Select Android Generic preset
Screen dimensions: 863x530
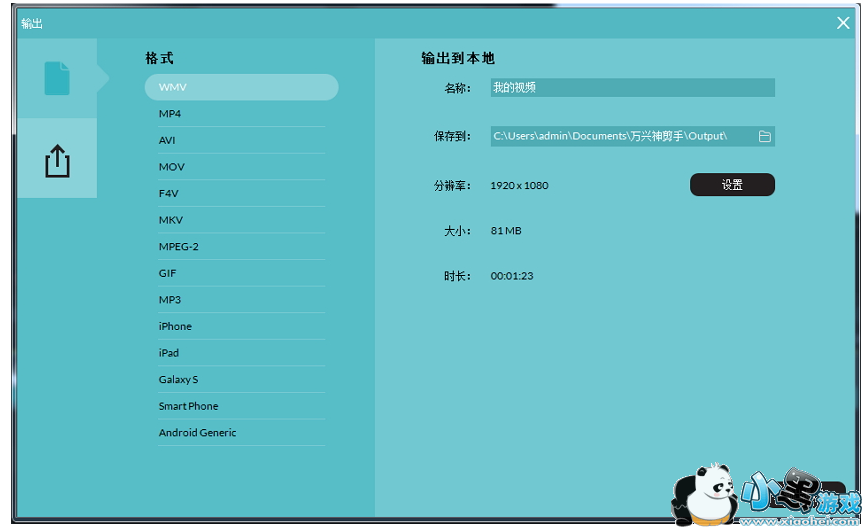[x=242, y=433]
